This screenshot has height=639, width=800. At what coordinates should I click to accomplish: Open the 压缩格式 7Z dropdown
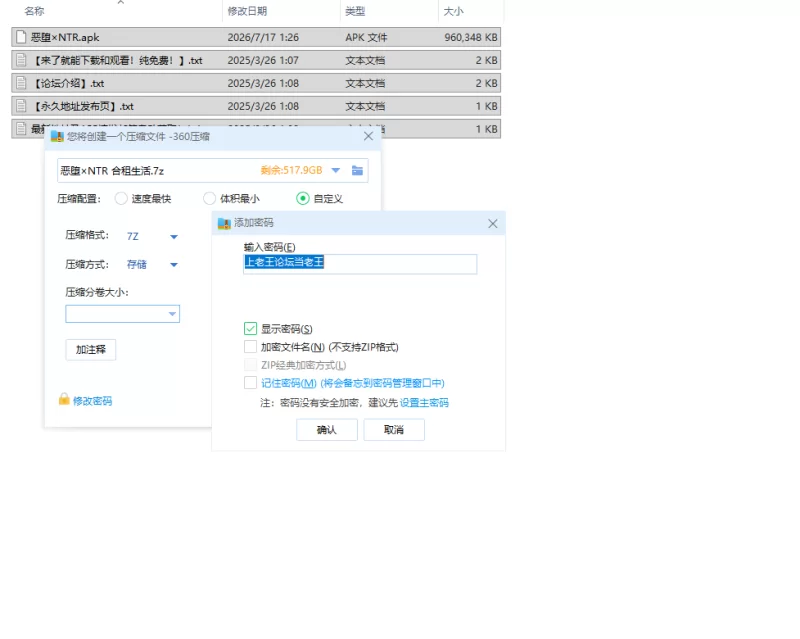tap(173, 236)
